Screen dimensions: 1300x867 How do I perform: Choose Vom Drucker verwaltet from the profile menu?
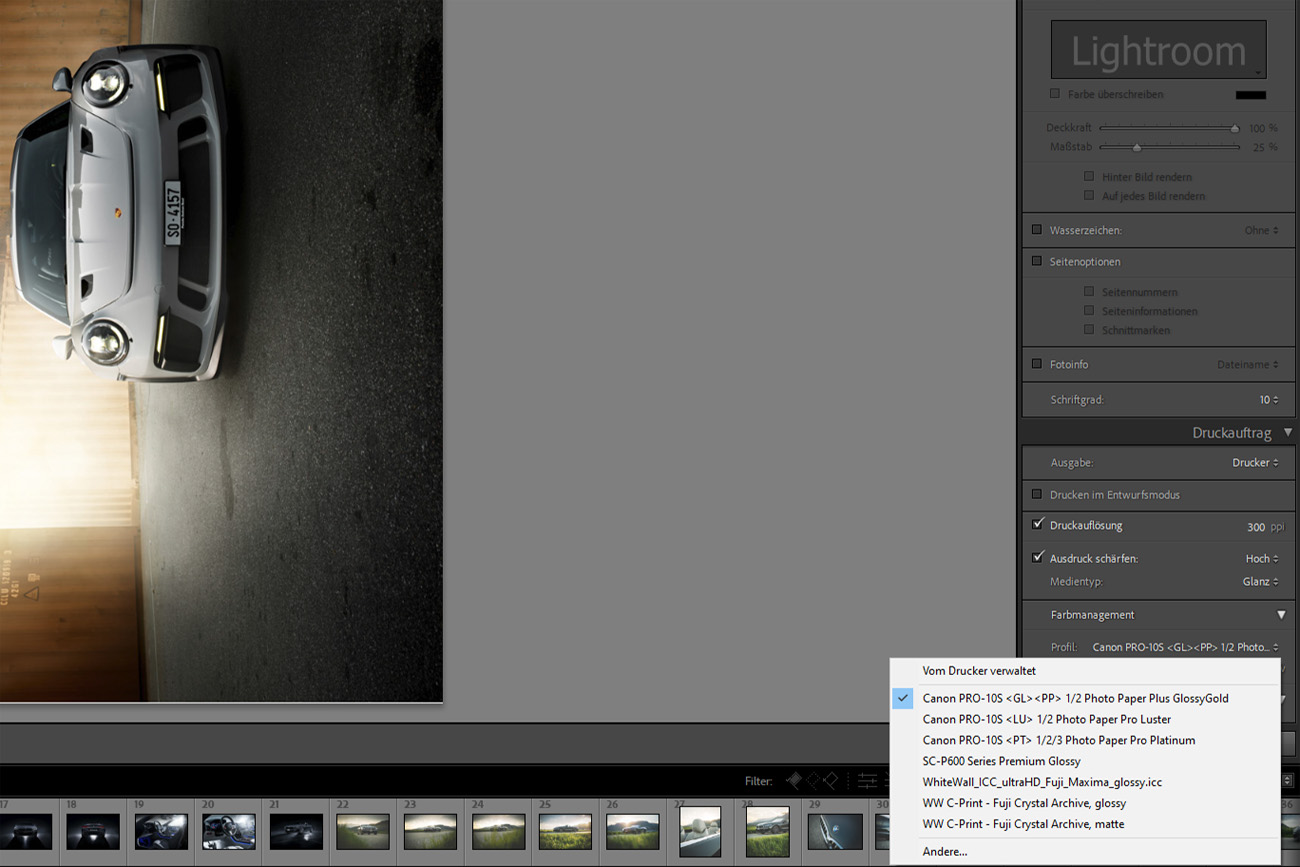[x=980, y=671]
